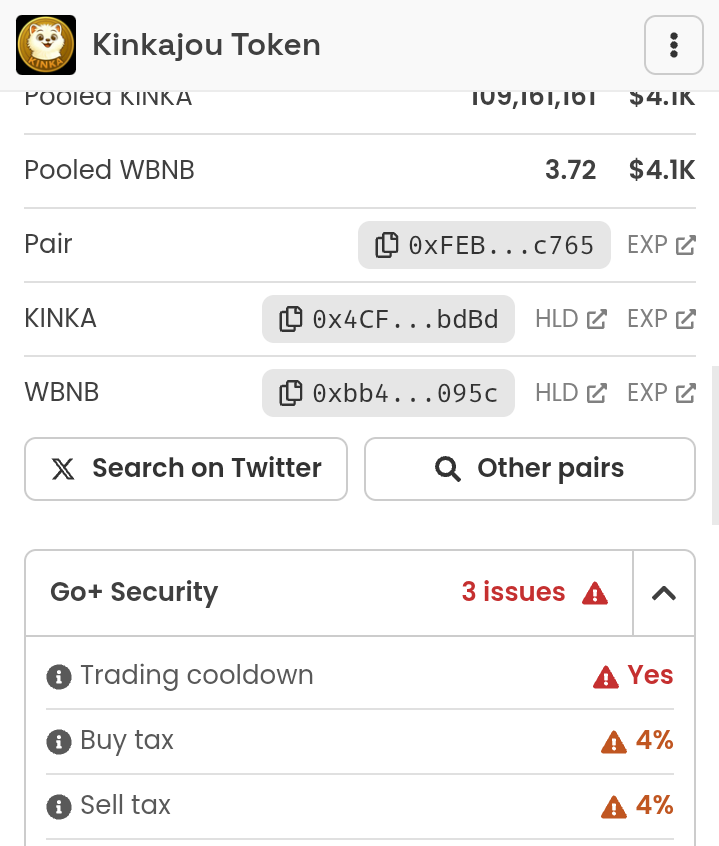This screenshot has height=846, width=719.
Task: Open the WBNB EXP explorer link
Action: click(661, 393)
